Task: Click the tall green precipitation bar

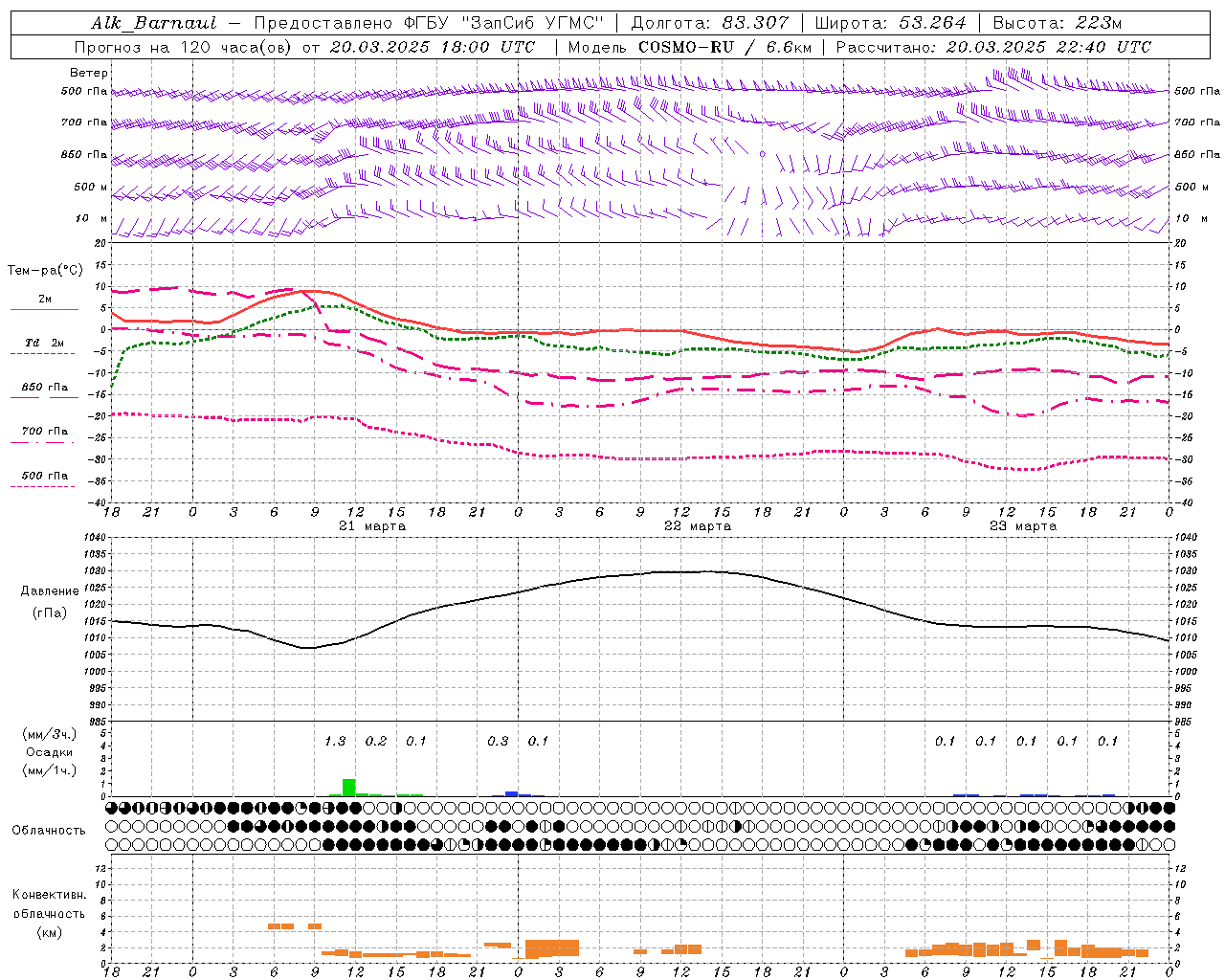Action: pos(349,788)
